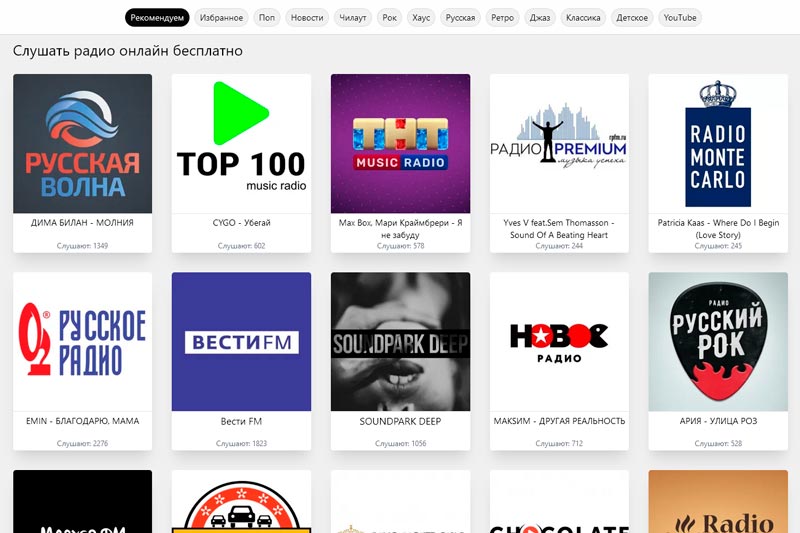Switch to the Ретро tab
The height and width of the screenshot is (533, 800).
coord(503,18)
